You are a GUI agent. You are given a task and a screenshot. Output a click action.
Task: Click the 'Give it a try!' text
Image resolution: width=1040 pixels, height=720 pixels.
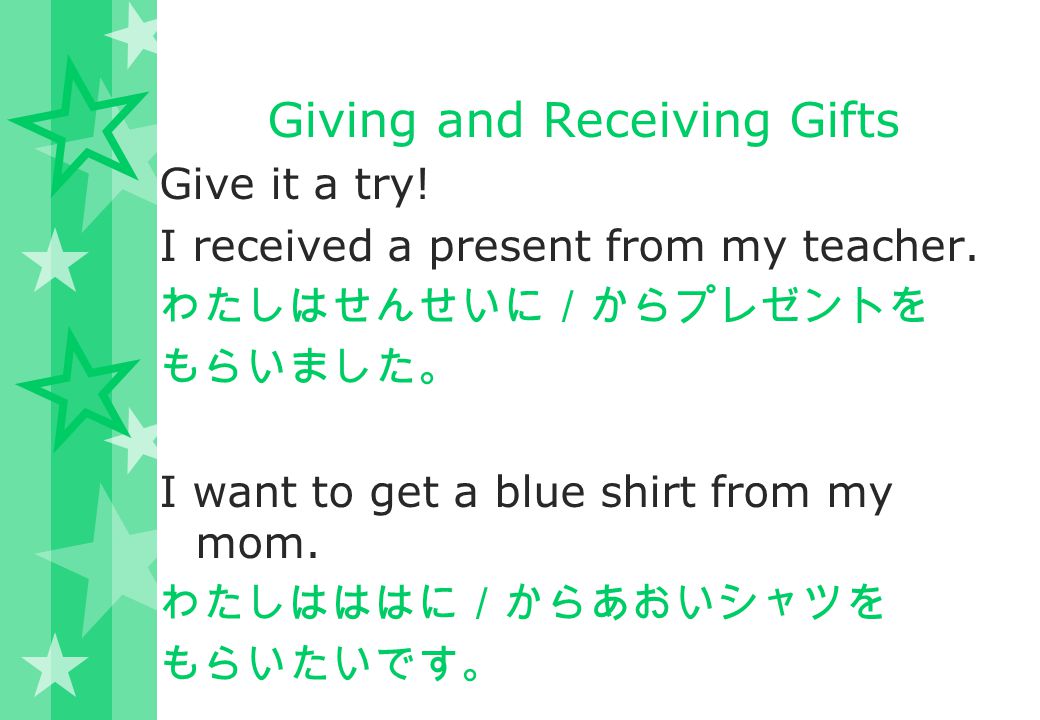(x=294, y=185)
